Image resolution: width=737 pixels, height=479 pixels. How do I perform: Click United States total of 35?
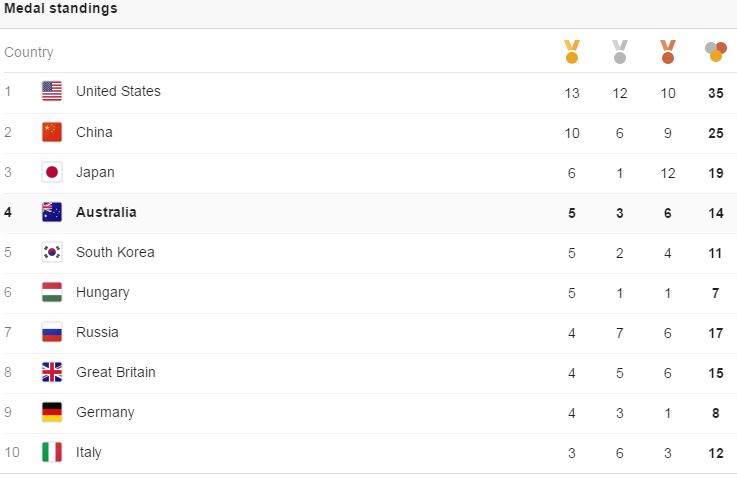pyautogui.click(x=715, y=93)
